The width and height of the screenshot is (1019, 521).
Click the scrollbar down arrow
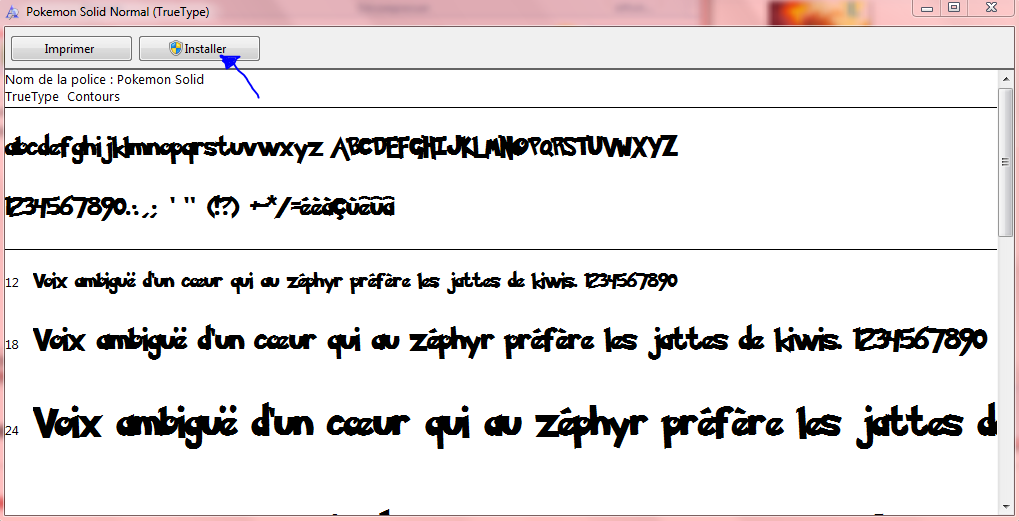(1005, 506)
